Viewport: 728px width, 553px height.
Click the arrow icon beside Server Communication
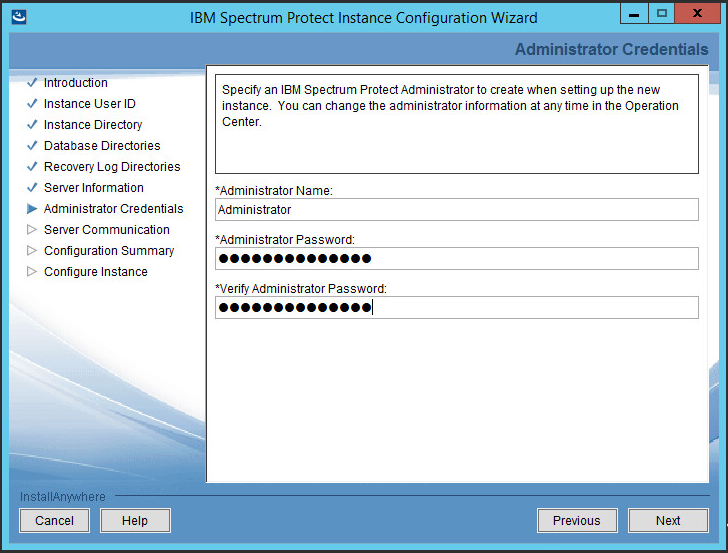32,230
